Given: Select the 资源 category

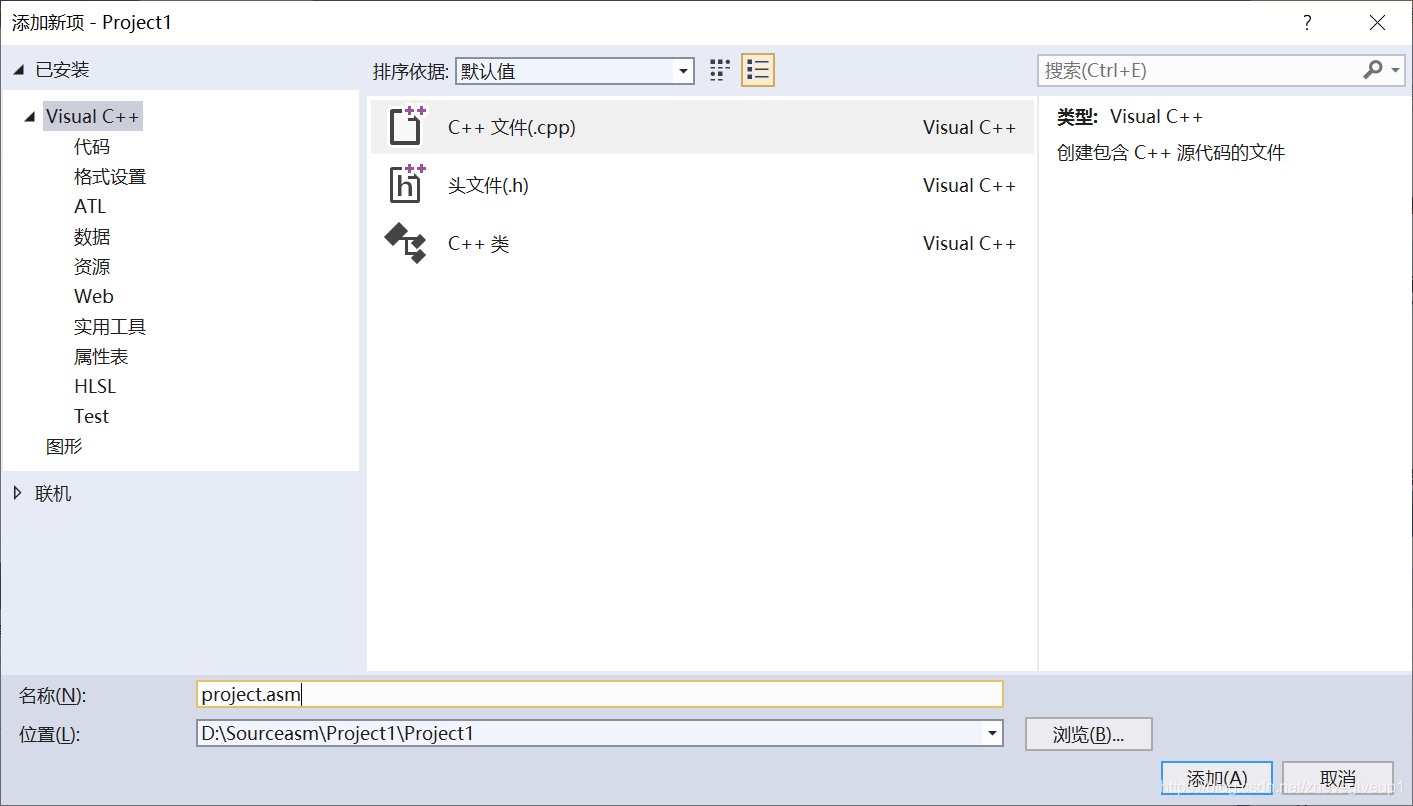Looking at the screenshot, I should [92, 267].
